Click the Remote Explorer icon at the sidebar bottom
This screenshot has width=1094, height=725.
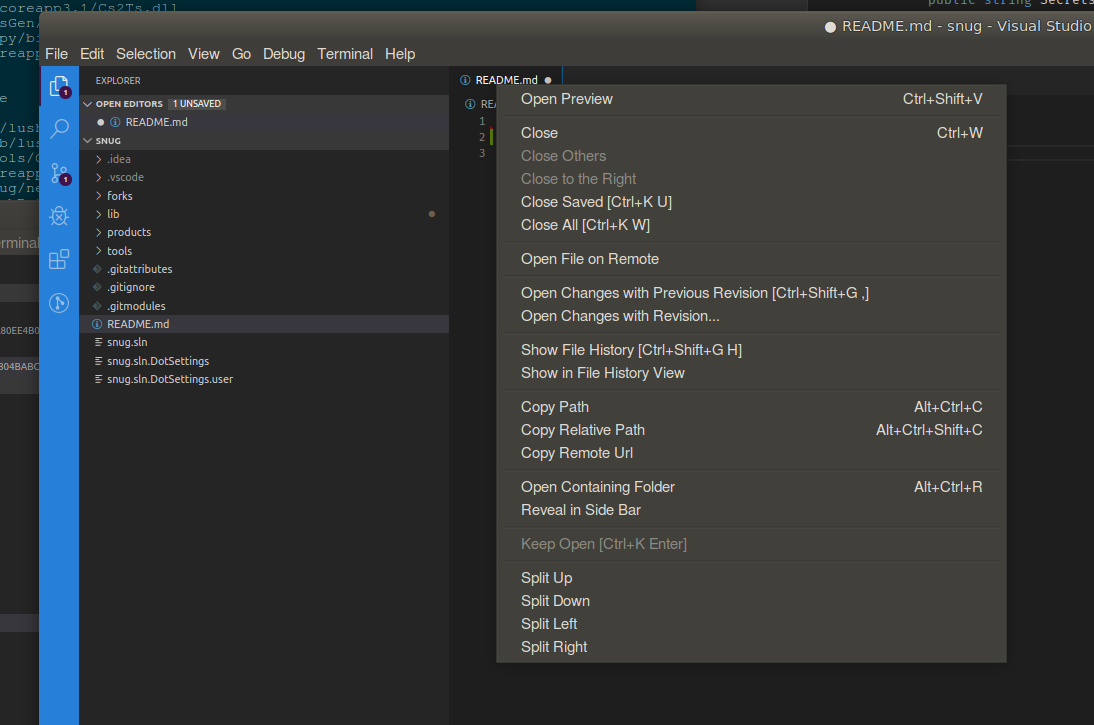[59, 305]
